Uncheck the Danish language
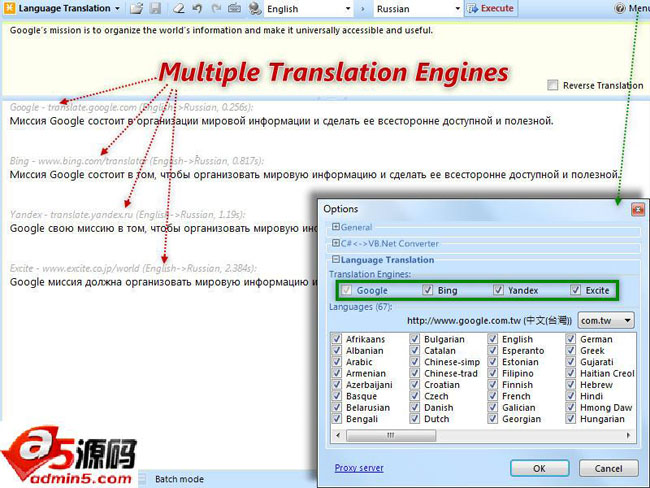650x488 pixels. tap(414, 407)
